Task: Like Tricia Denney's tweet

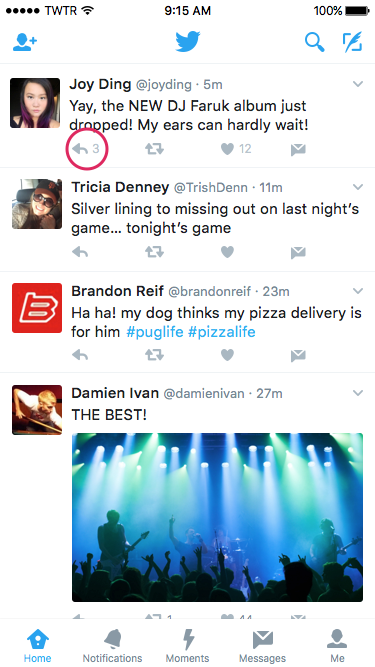Action: tap(227, 252)
